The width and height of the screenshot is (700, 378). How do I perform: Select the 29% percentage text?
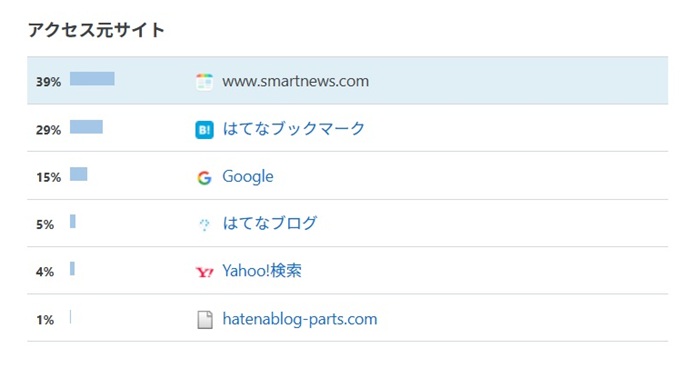pyautogui.click(x=49, y=130)
